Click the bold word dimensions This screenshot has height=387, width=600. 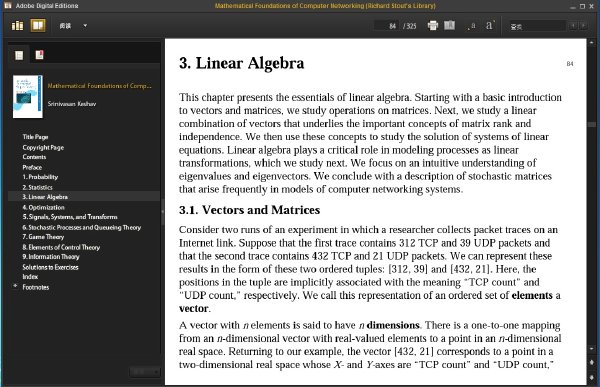point(393,325)
